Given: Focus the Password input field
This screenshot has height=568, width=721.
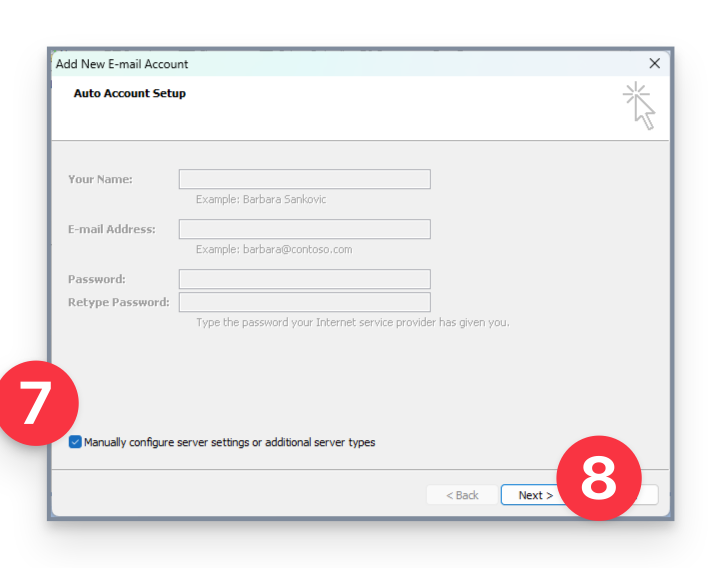Looking at the screenshot, I should pos(304,279).
